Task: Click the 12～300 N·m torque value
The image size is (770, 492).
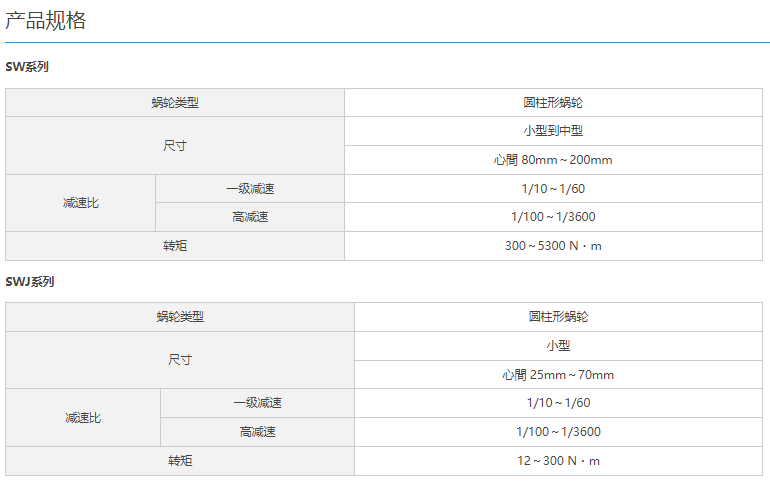Action: click(x=558, y=461)
